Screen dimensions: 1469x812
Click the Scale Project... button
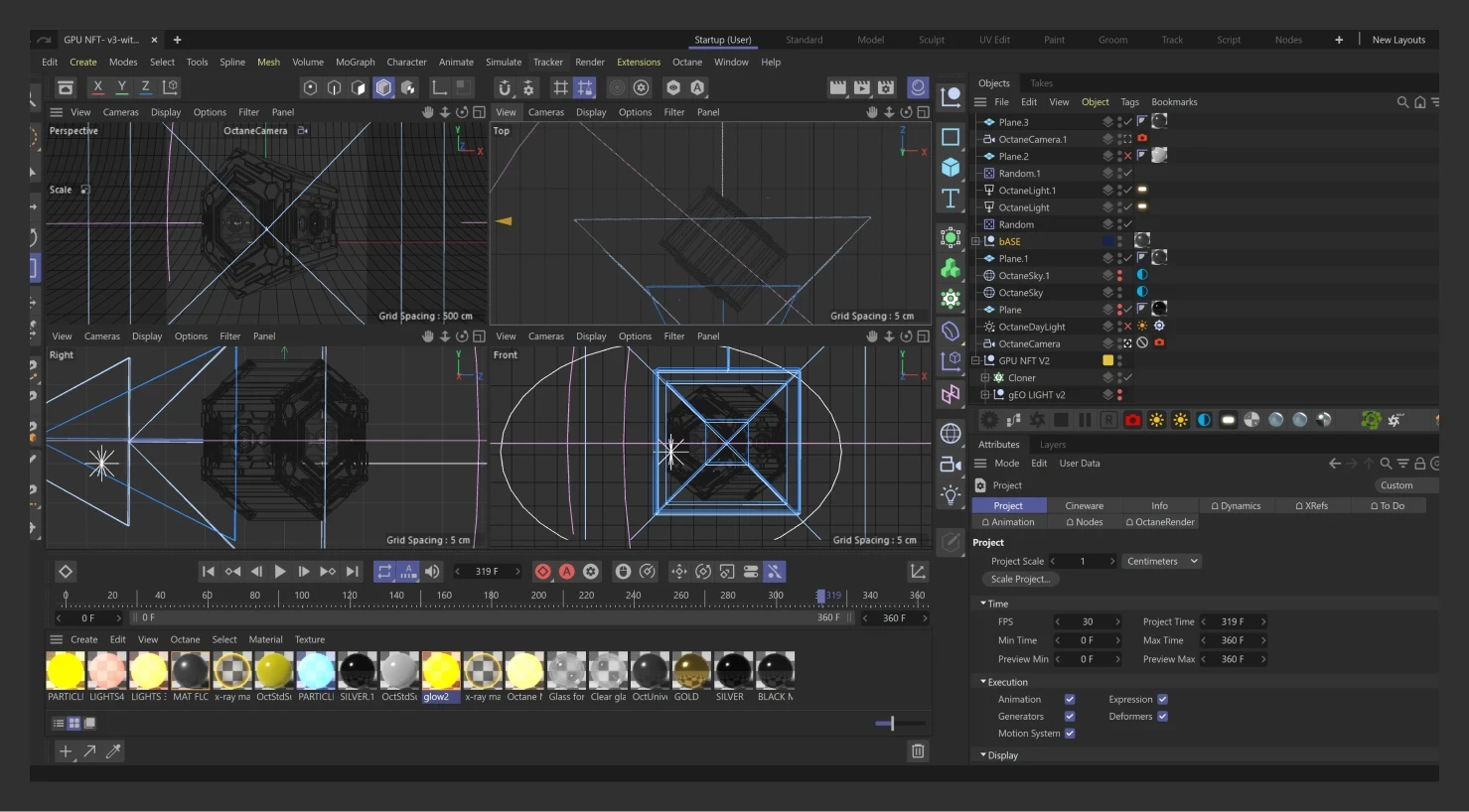pyautogui.click(x=1019, y=580)
